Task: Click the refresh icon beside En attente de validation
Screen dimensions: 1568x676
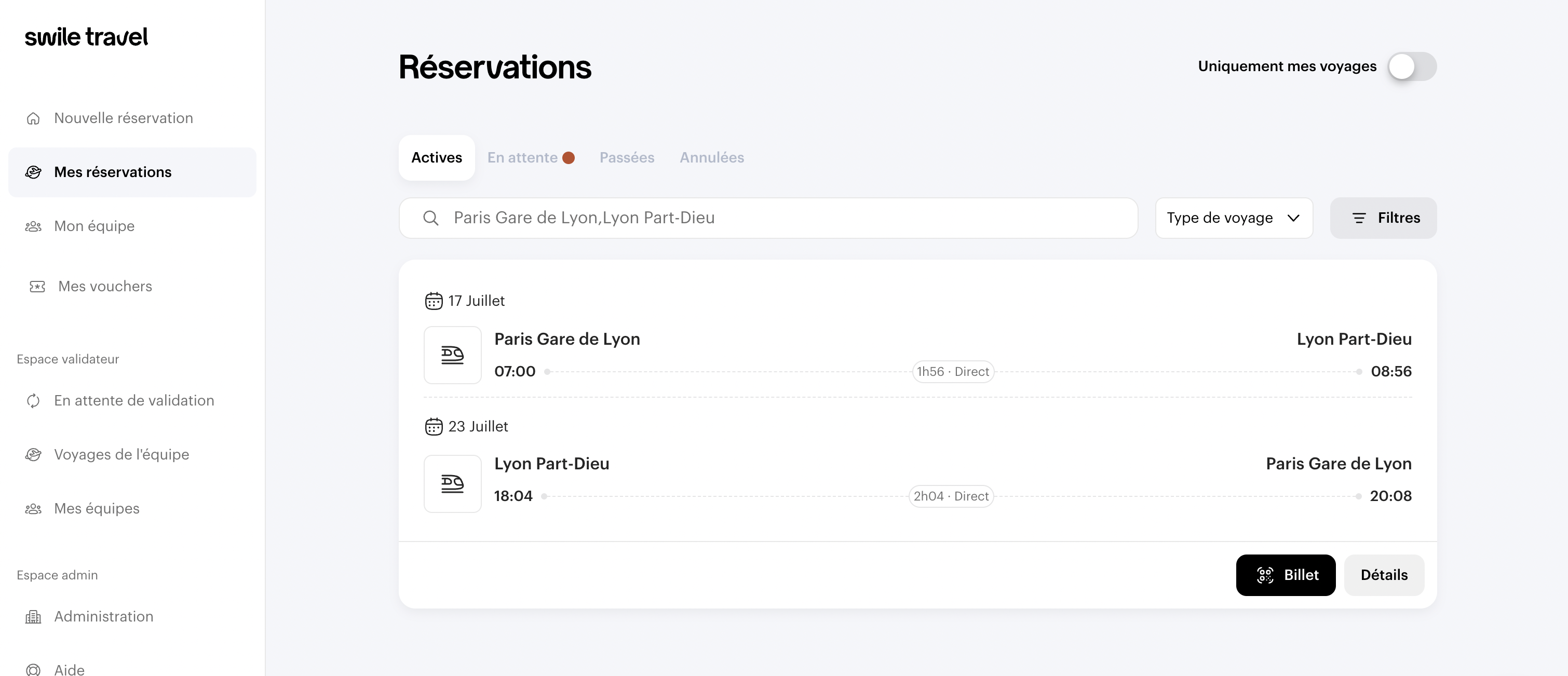Action: tap(33, 400)
